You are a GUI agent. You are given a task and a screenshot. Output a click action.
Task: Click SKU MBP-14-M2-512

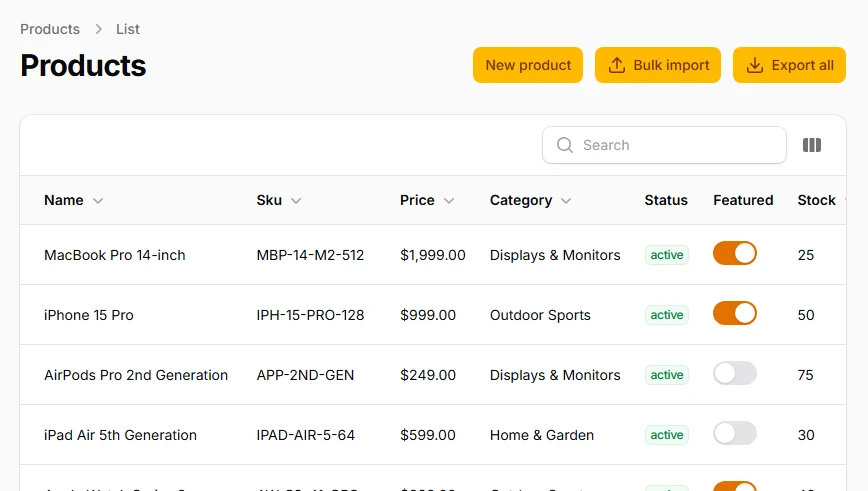coord(310,255)
